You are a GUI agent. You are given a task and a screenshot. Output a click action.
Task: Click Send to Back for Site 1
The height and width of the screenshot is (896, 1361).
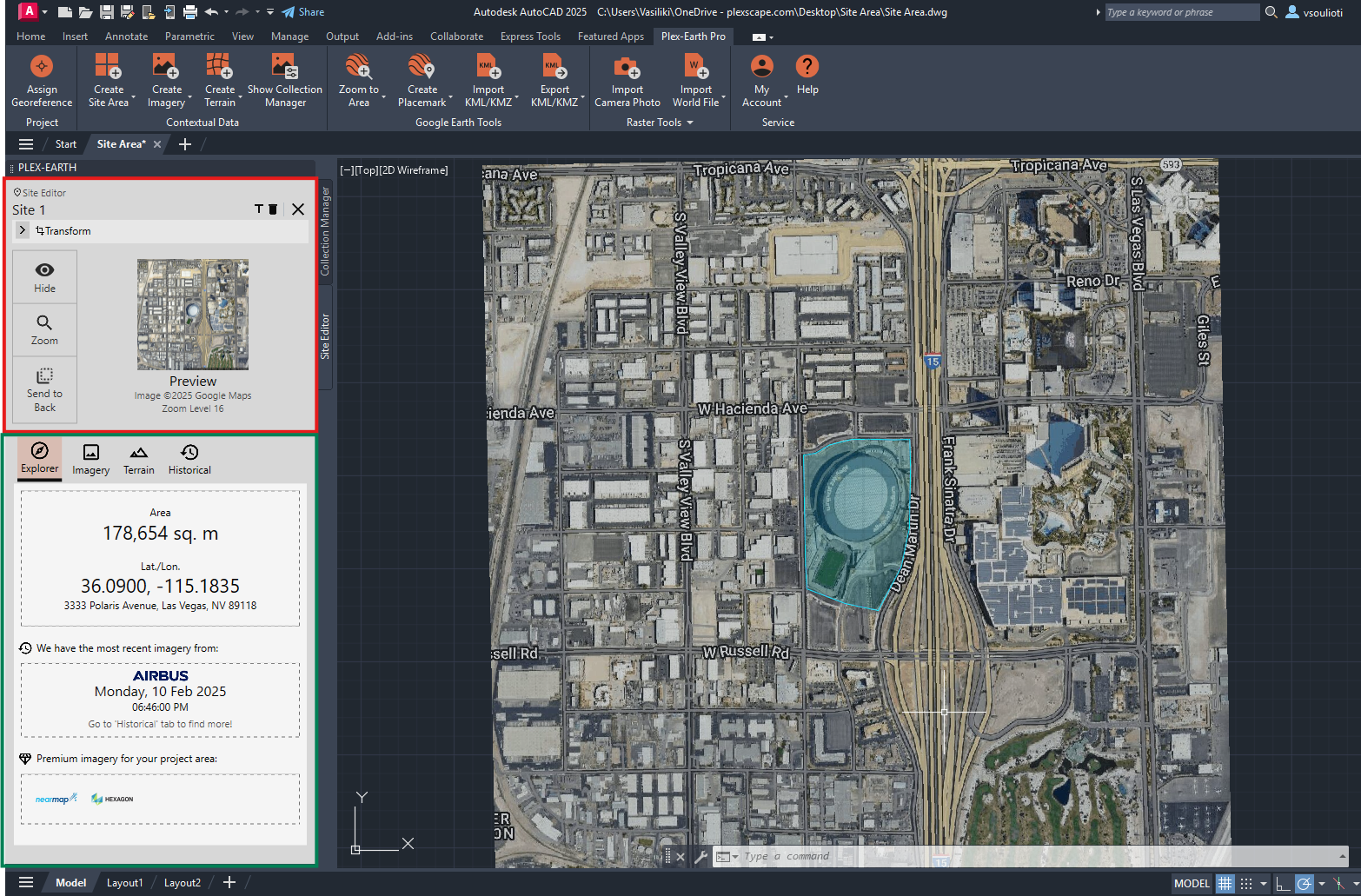pos(44,389)
